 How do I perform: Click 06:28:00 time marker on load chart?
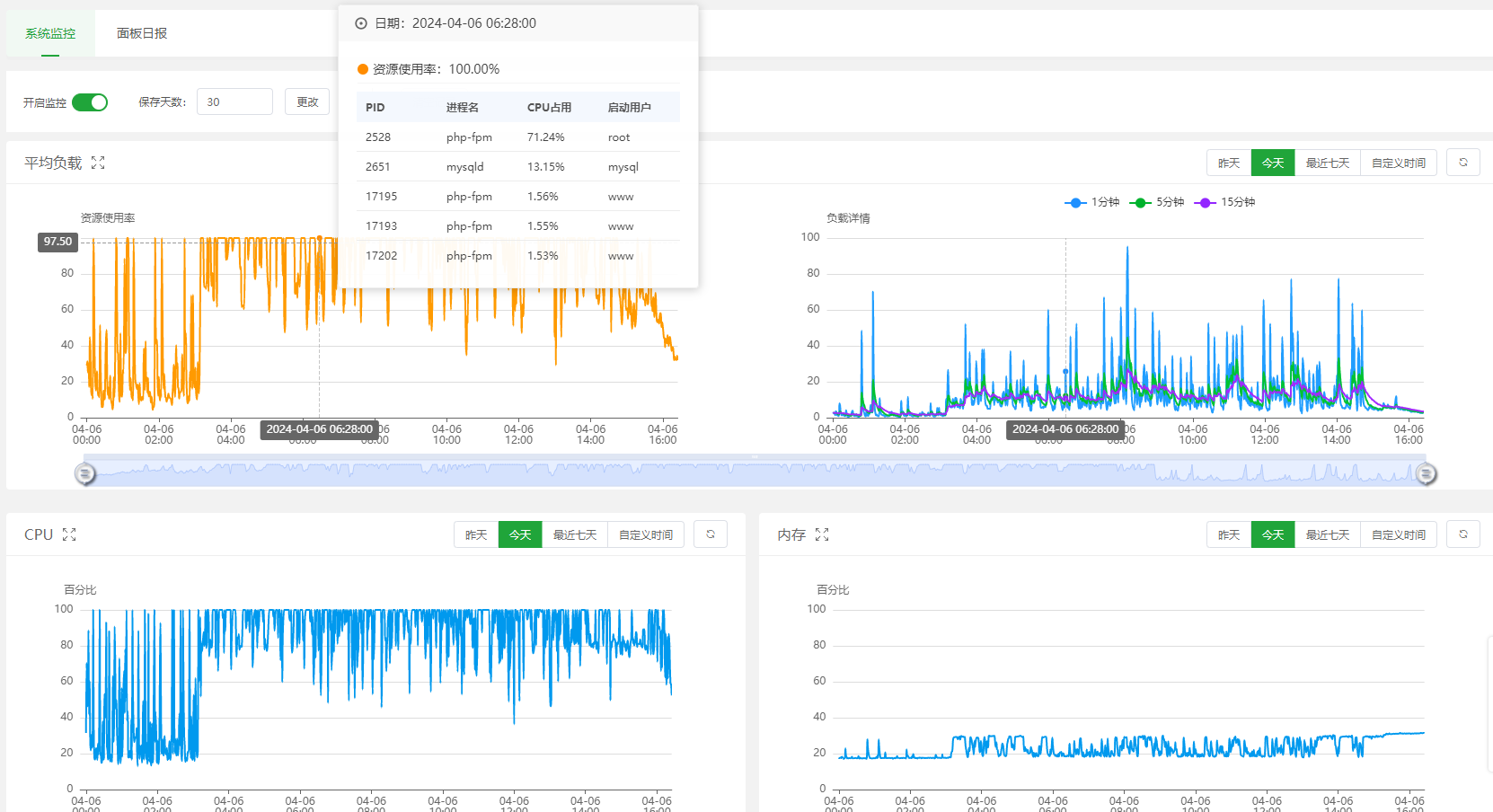point(319,429)
